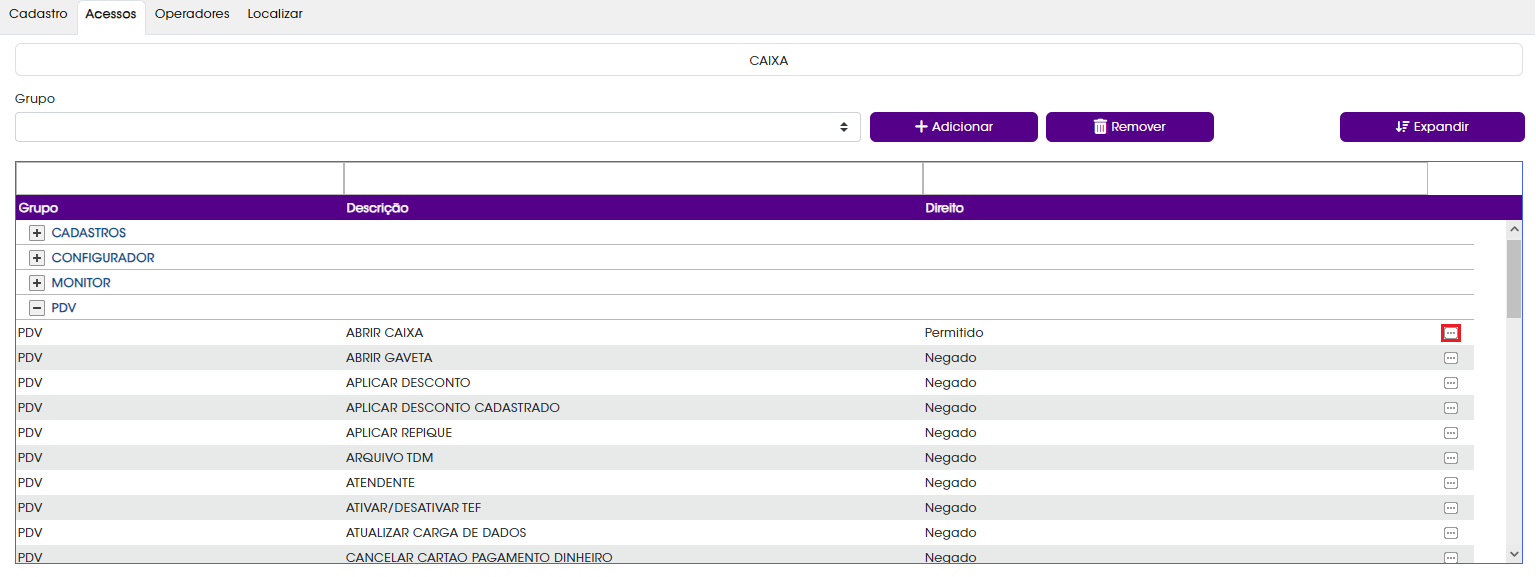Open options icon for ABRIR CAIXA row
The width and height of the screenshot is (1536, 577).
(x=1450, y=333)
